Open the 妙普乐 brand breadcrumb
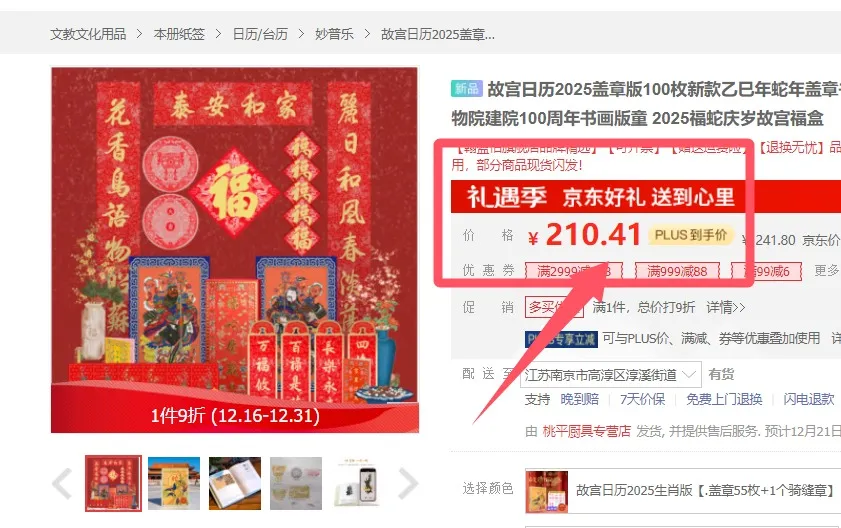Screen dimensions: 841x528 click(334, 34)
